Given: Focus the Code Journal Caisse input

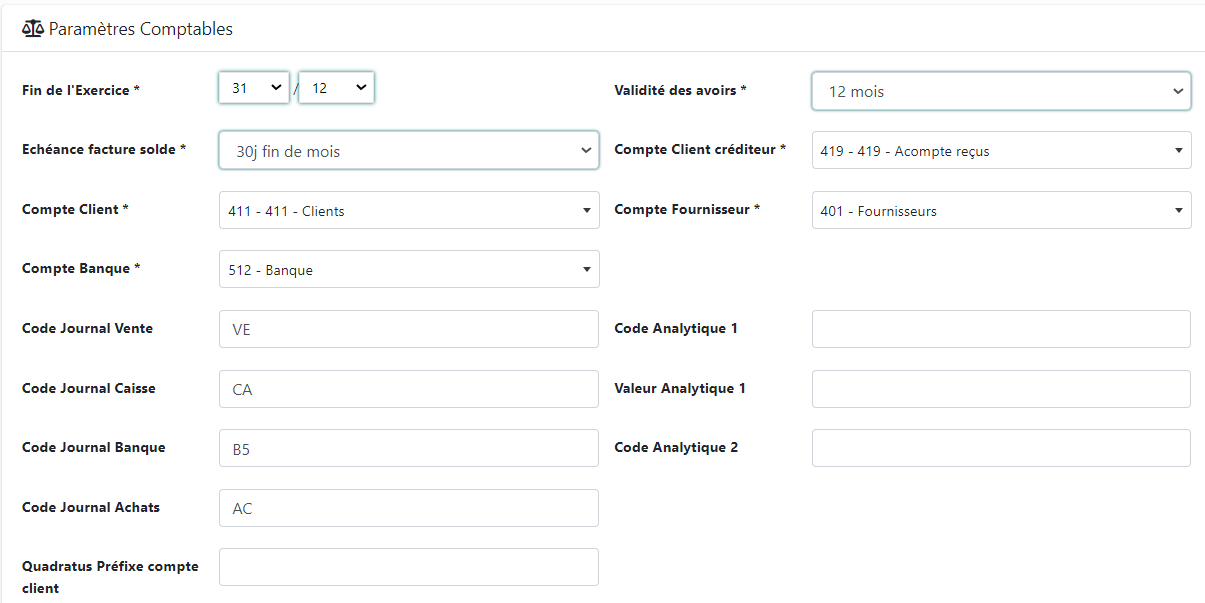Looking at the screenshot, I should (x=408, y=389).
